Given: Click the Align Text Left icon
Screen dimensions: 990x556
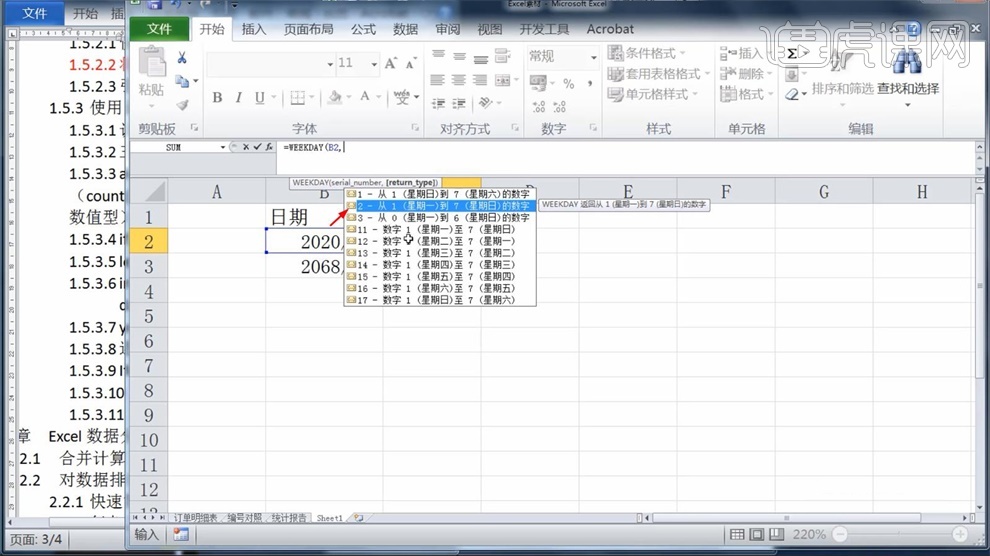Looking at the screenshot, I should [x=437, y=80].
